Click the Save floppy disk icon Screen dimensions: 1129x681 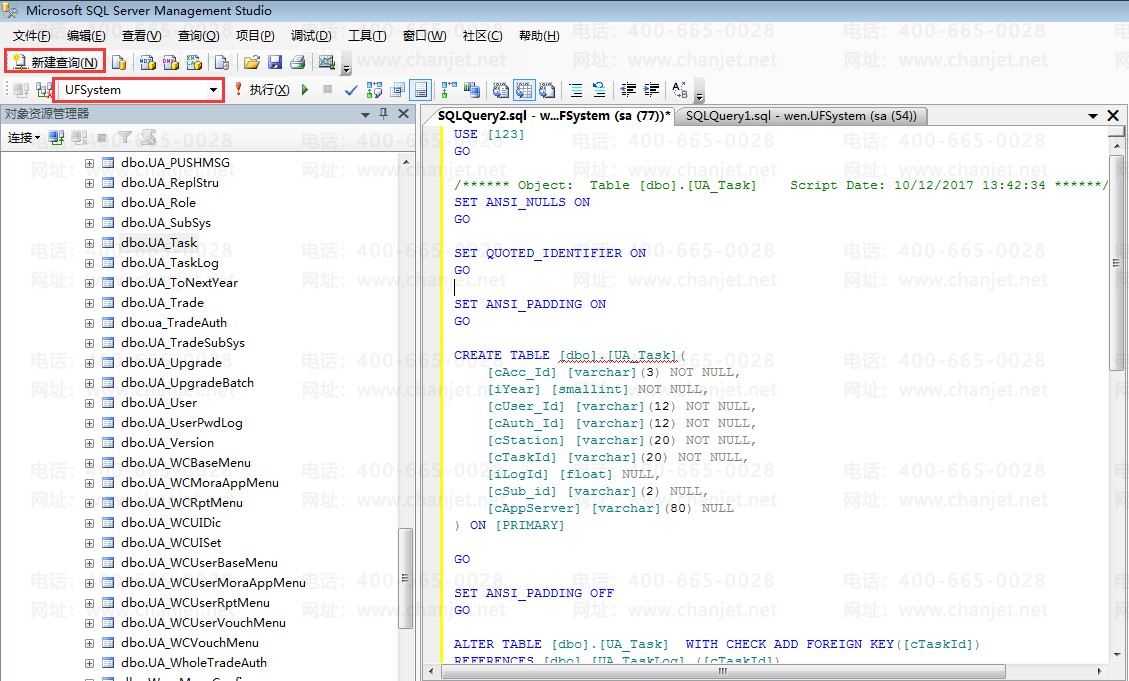point(275,63)
